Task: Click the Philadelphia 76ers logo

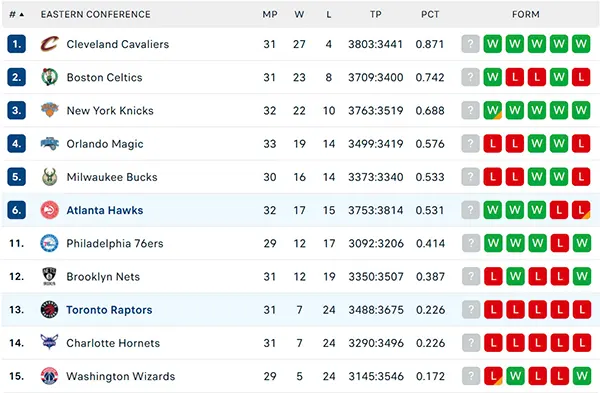Action: (x=49, y=243)
